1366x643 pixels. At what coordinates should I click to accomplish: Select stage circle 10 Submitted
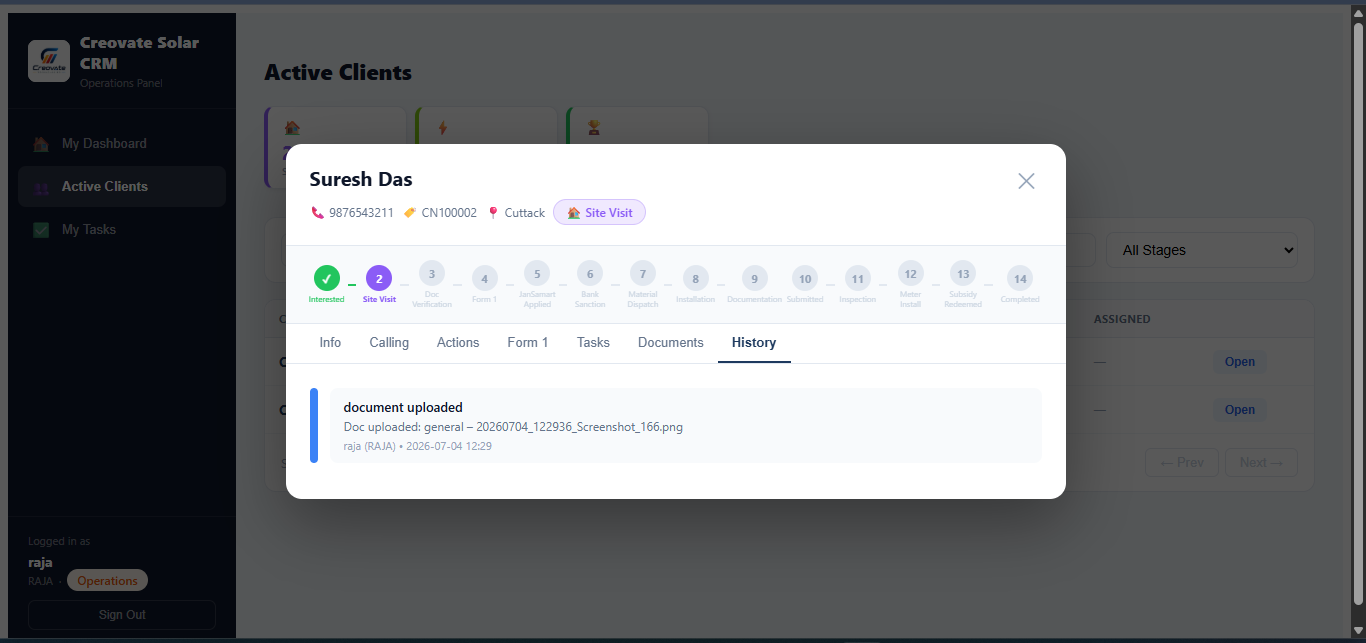click(x=805, y=278)
